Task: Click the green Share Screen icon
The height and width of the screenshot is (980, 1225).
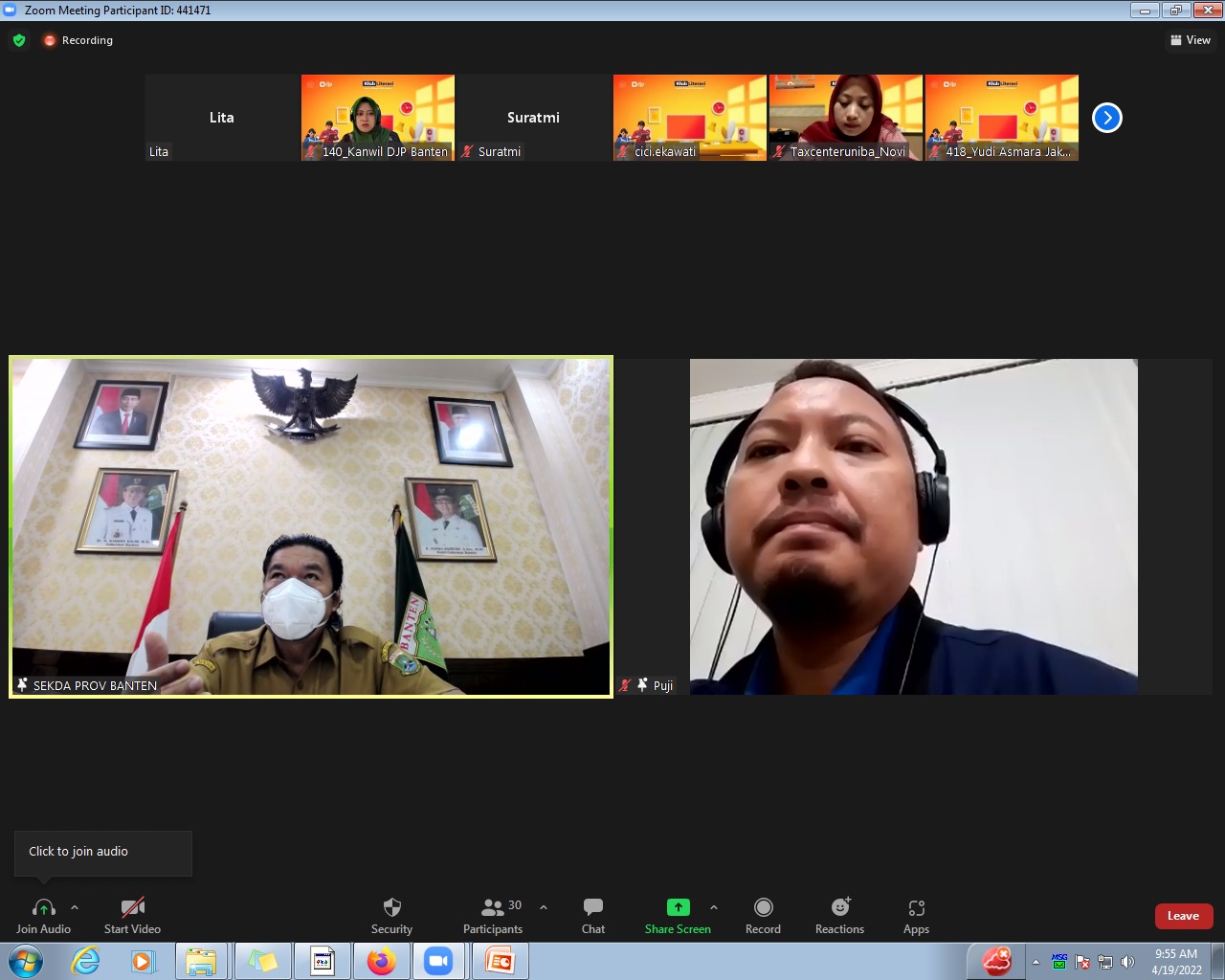Action: [x=678, y=907]
